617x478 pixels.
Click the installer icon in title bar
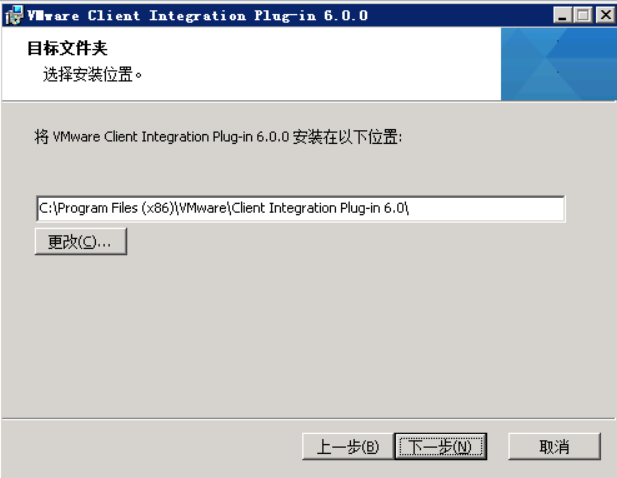13,15
